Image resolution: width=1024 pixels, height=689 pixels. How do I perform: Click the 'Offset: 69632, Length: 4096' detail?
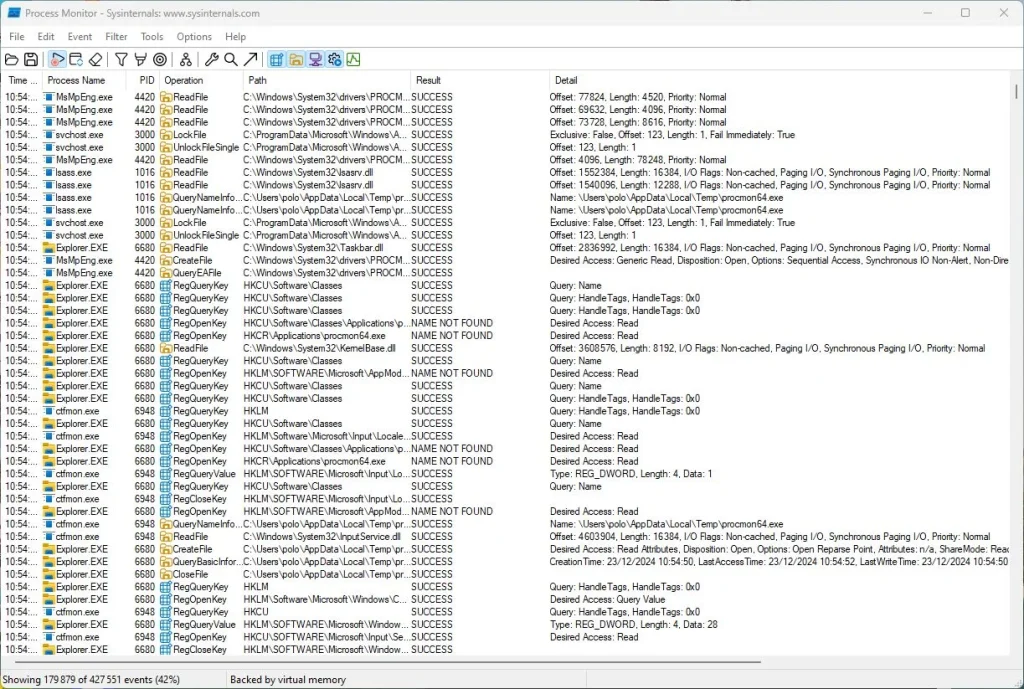638,110
